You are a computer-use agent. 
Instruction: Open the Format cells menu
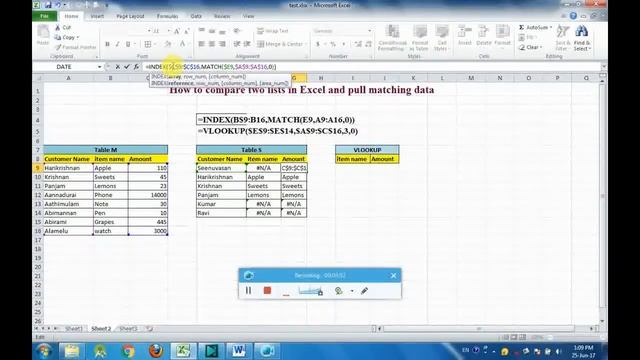(x=502, y=36)
